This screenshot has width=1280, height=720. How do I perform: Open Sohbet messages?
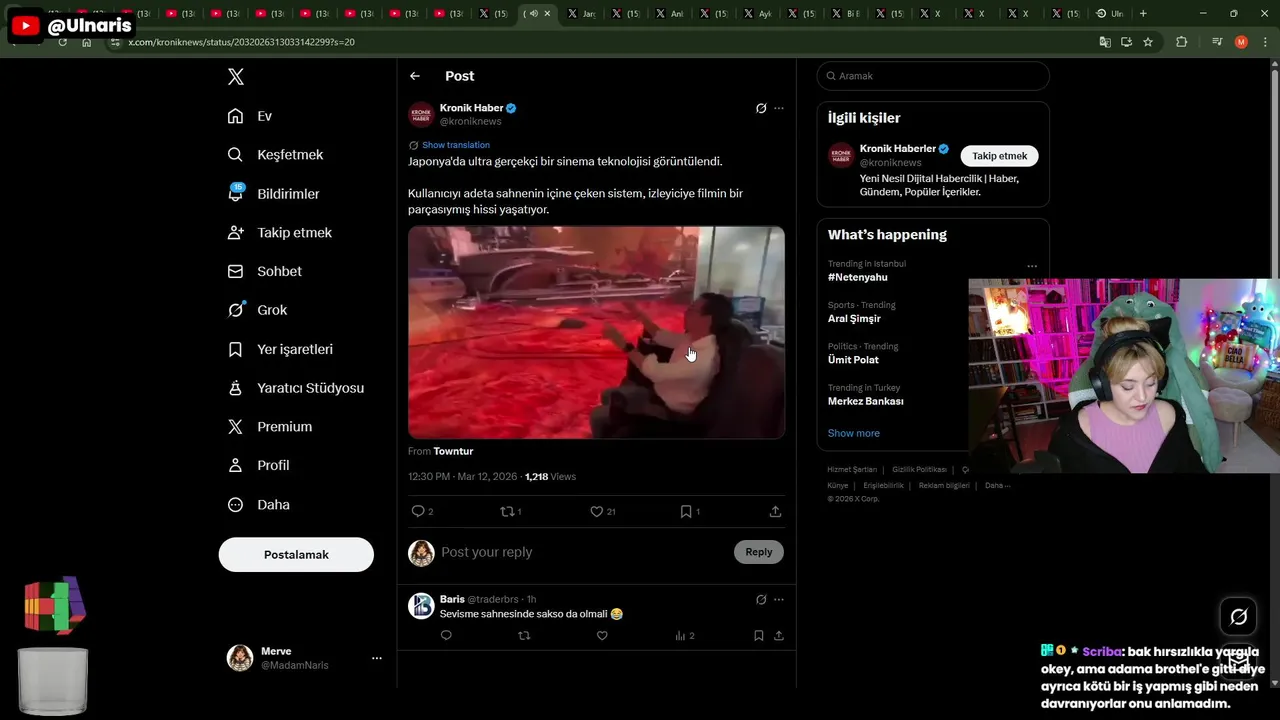(x=264, y=271)
